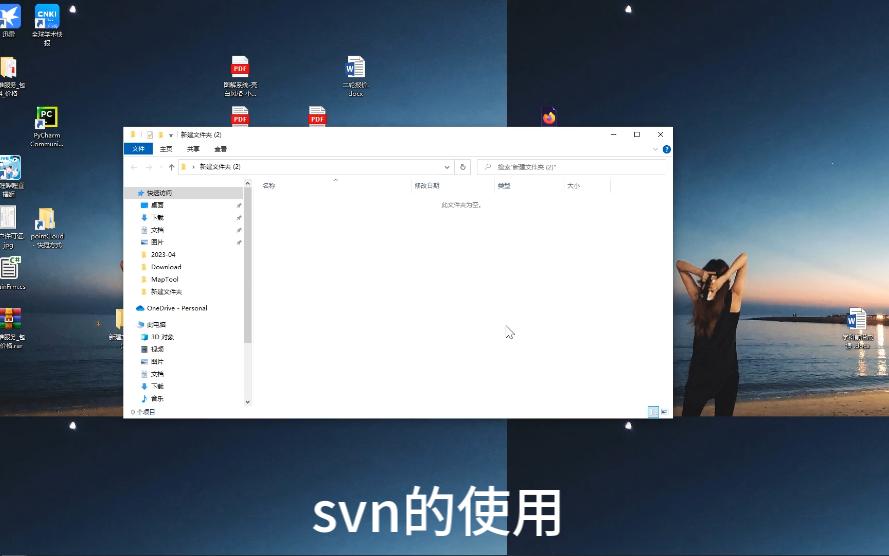Switch to the 查看 ribbon tab

click(221, 149)
